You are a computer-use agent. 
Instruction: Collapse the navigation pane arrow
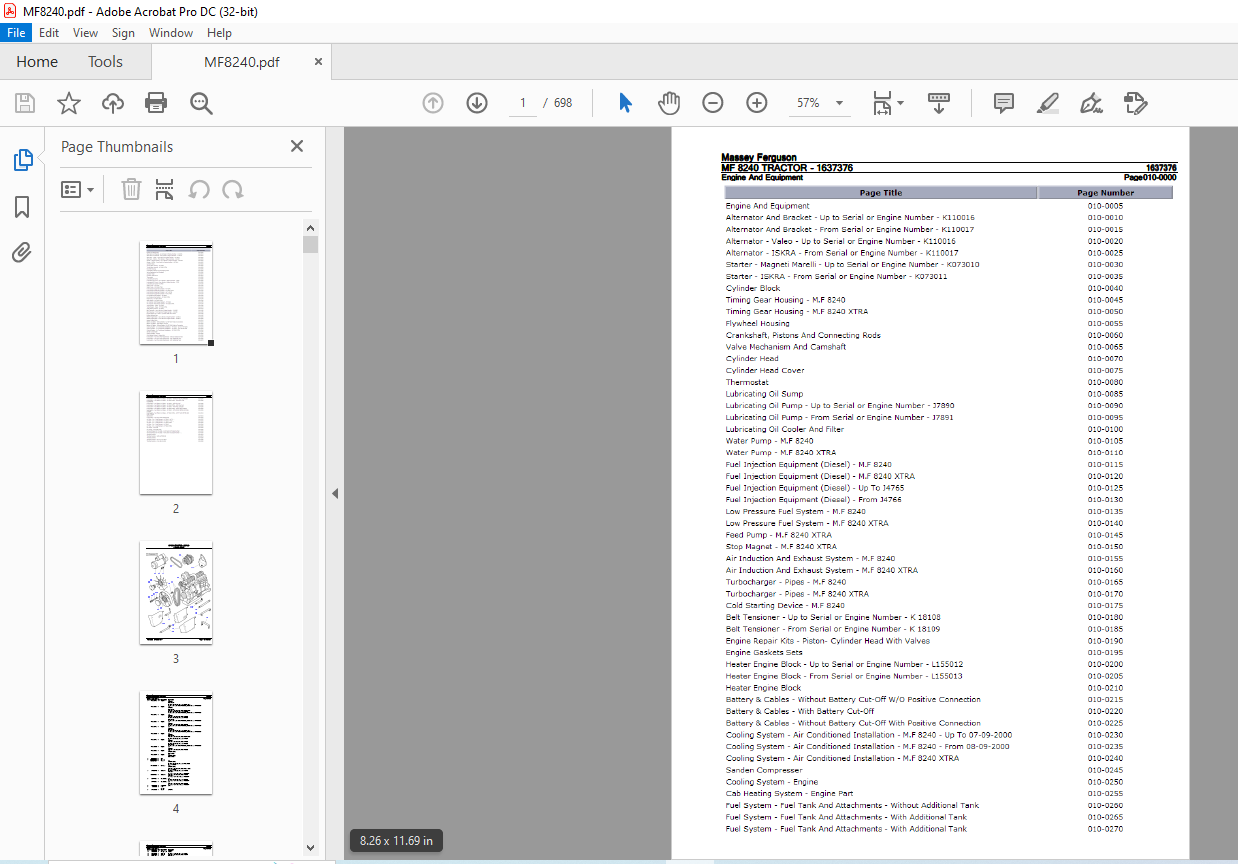(335, 493)
